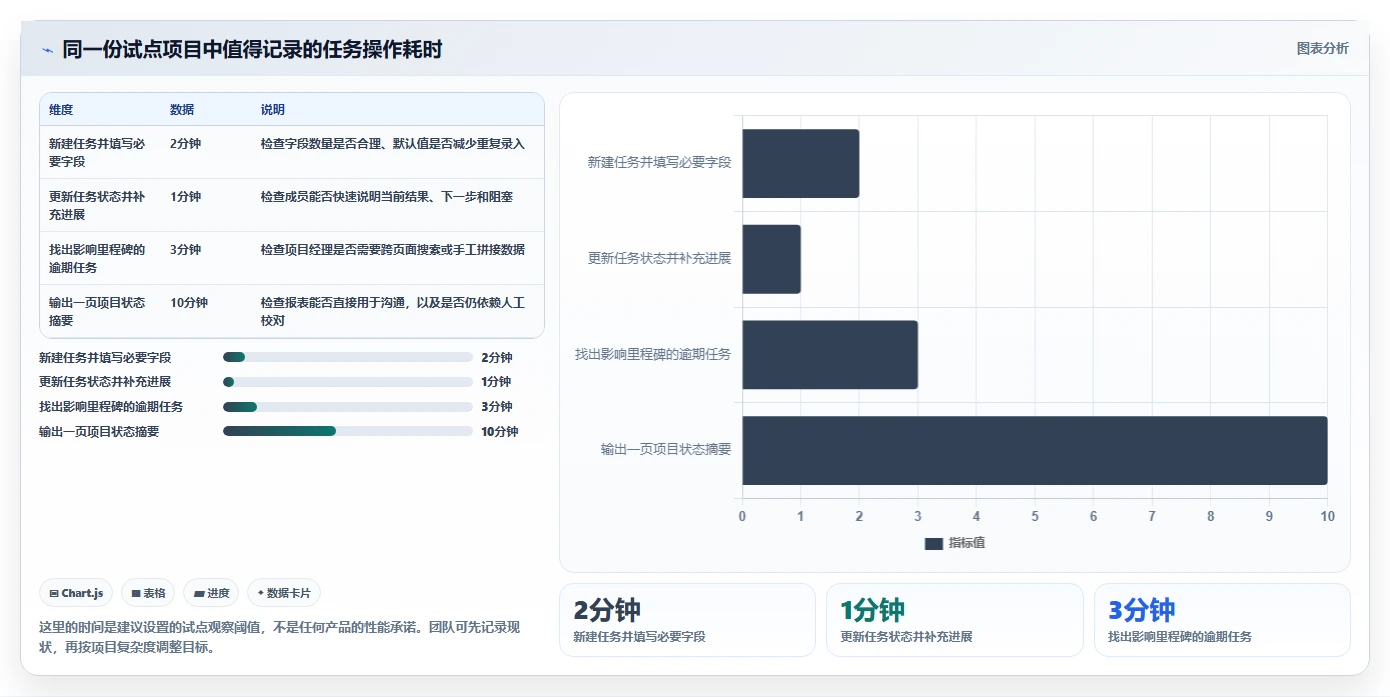Image resolution: width=1390 pixels, height=697 pixels.
Task: Click the table cell 新建任务并填写必要字段
Action: (x=98, y=152)
